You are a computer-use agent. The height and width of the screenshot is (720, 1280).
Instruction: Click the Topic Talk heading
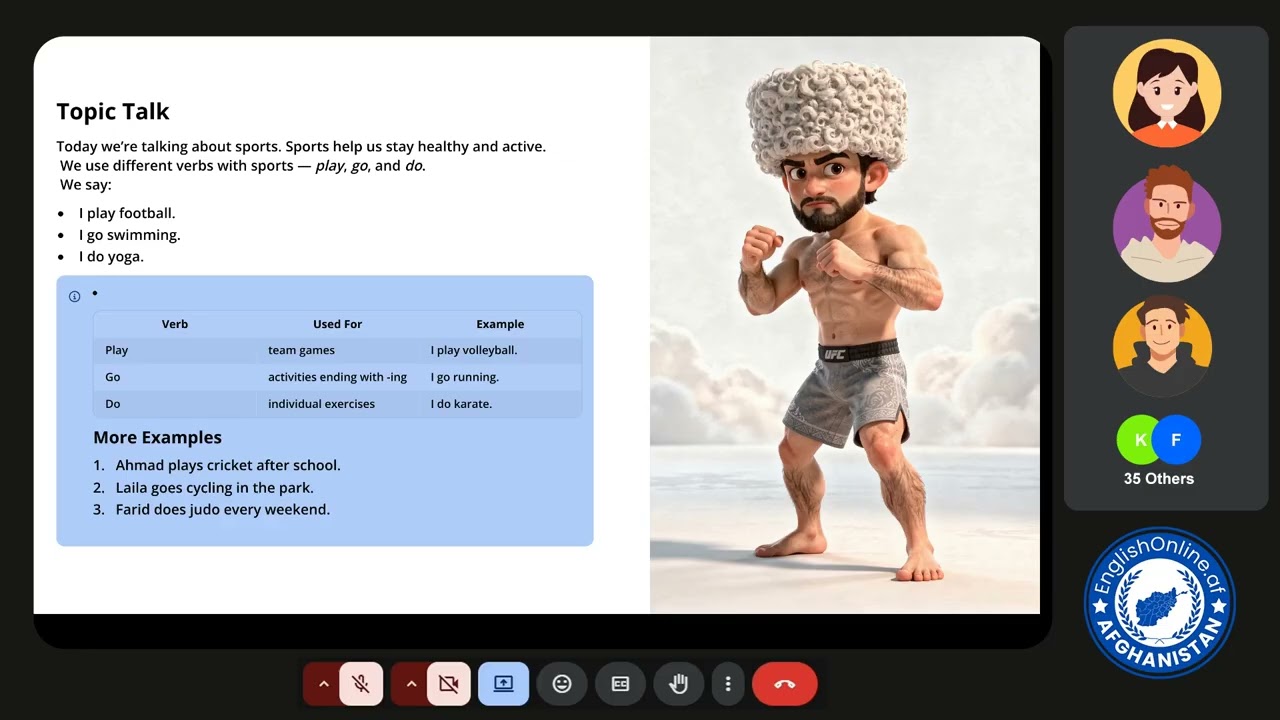click(113, 111)
